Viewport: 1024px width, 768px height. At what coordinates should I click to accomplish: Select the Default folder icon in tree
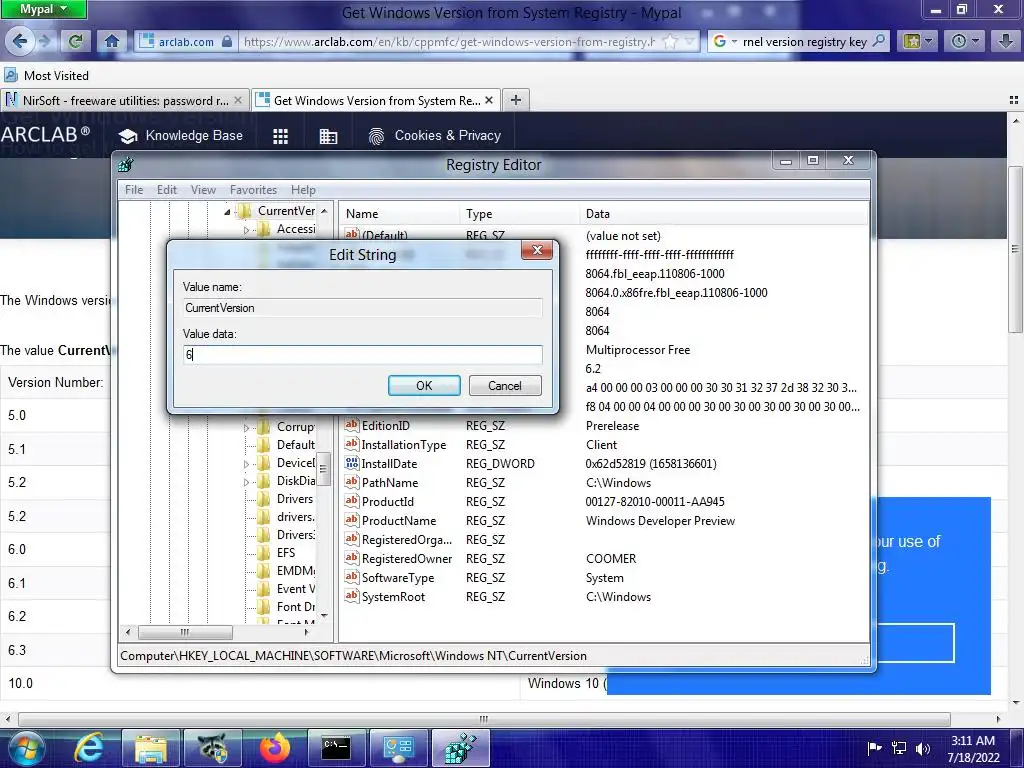[x=264, y=445]
